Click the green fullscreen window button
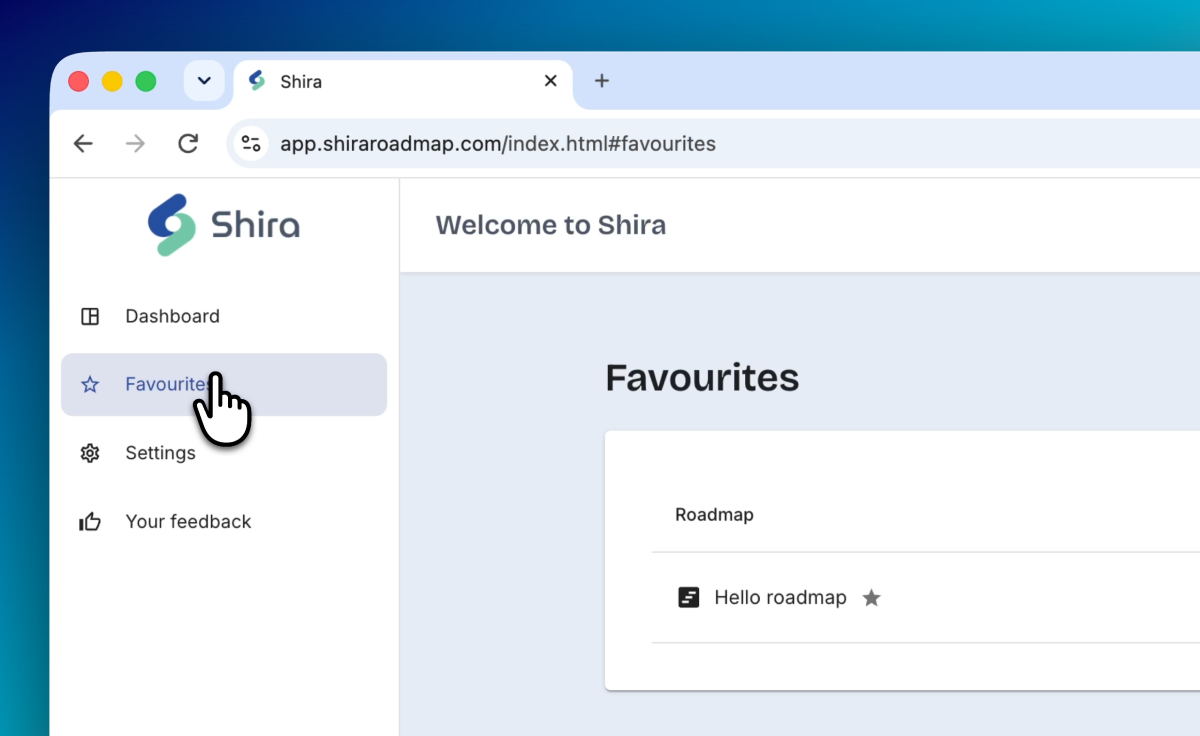Viewport: 1200px width, 736px height. coord(146,82)
